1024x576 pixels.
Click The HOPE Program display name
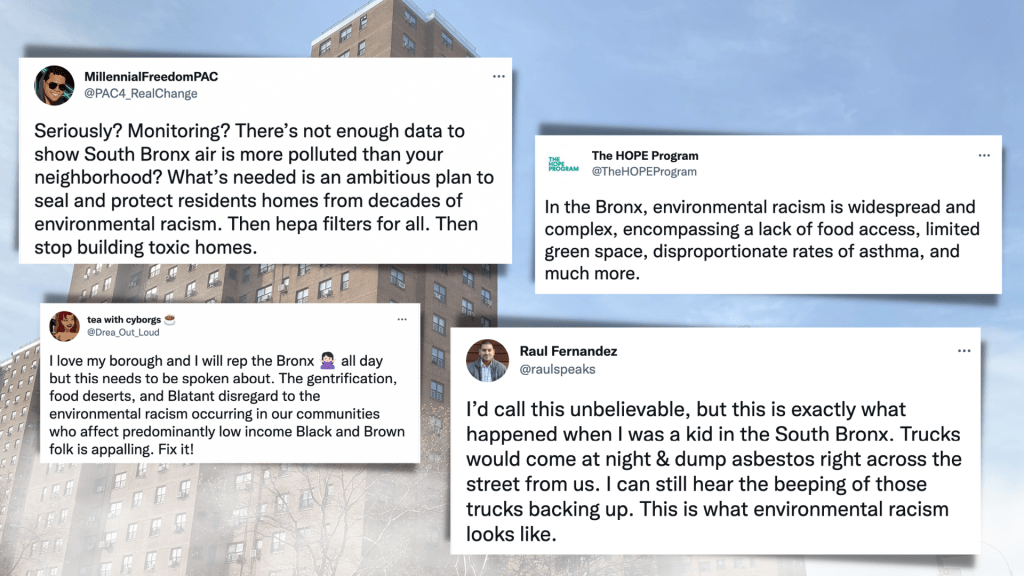[x=645, y=156]
